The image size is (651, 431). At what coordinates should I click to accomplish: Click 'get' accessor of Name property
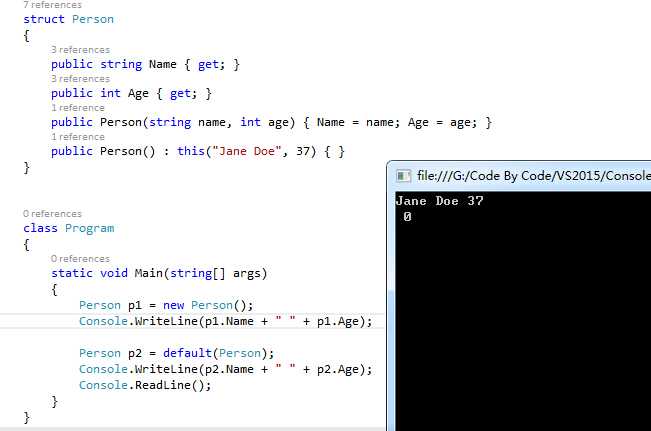pos(208,65)
